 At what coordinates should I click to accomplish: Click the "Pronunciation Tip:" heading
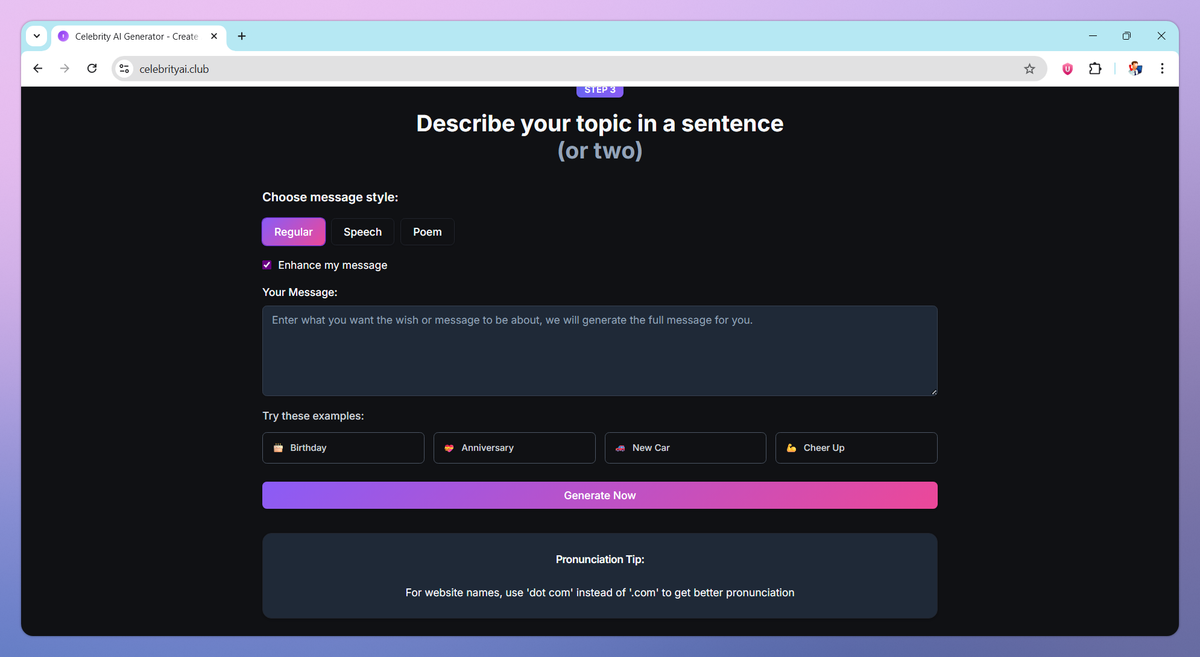(600, 560)
